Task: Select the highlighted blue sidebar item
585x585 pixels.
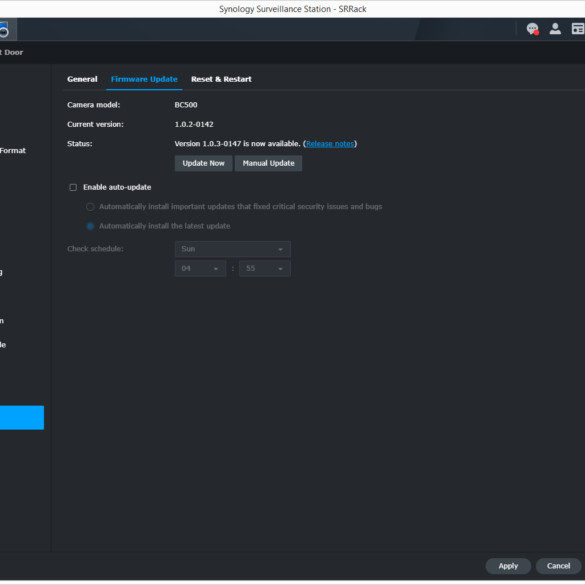Action: click(x=22, y=417)
